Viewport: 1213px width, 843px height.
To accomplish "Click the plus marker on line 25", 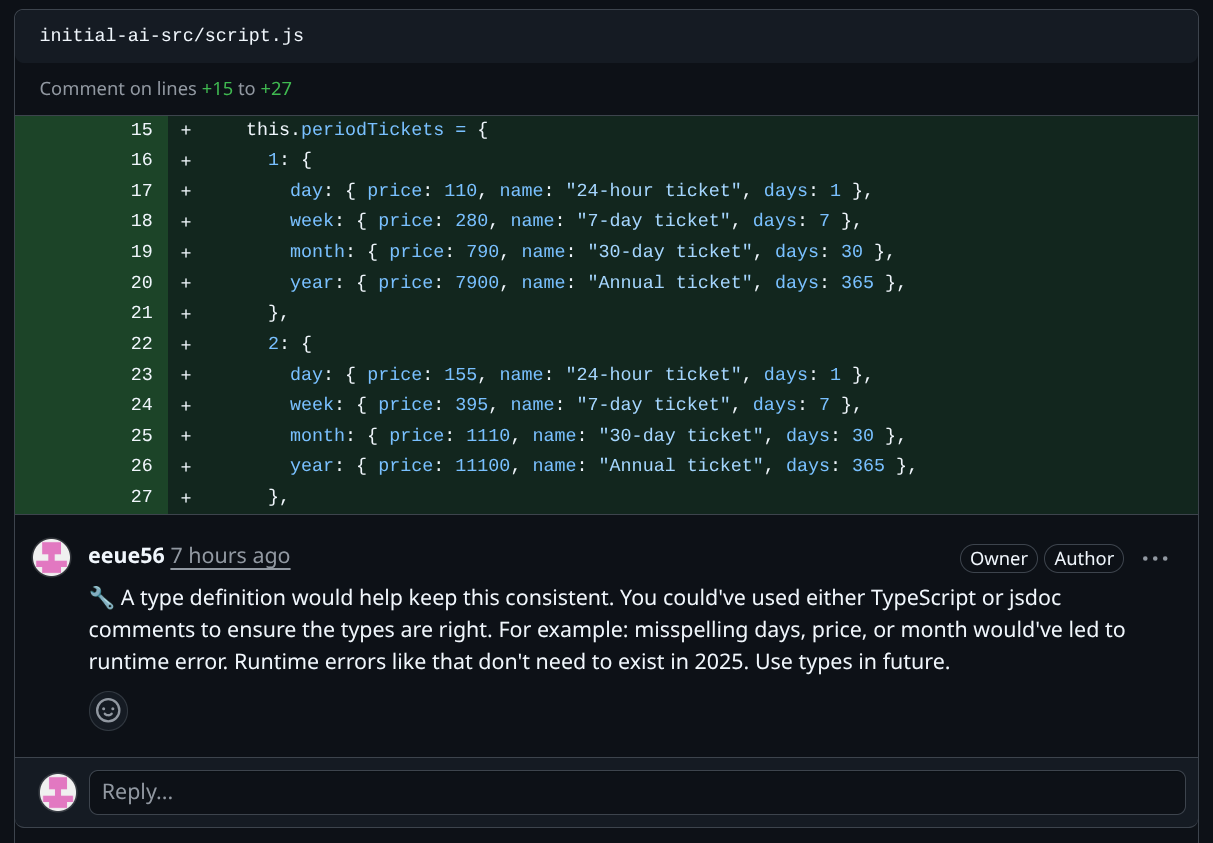I will pyautogui.click(x=186, y=436).
